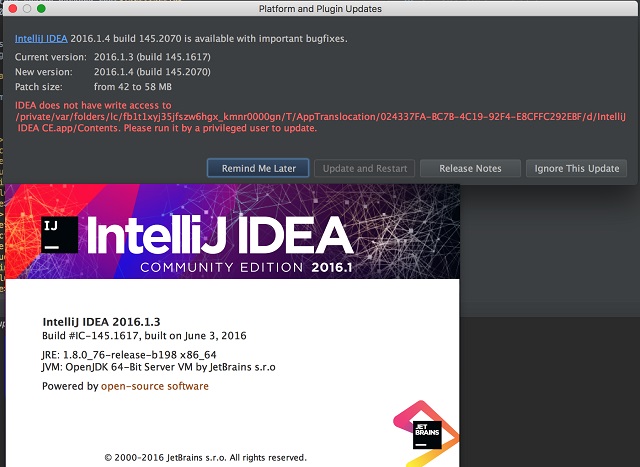Click the Current version value 2016.1.3 (build 145.1617)
Image resolution: width=640 pixels, height=467 pixels.
(x=152, y=57)
